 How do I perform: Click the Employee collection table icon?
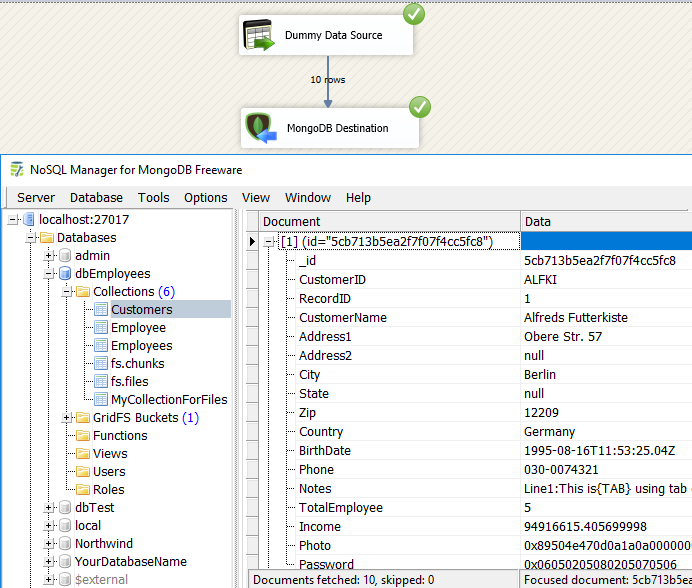[x=101, y=328]
